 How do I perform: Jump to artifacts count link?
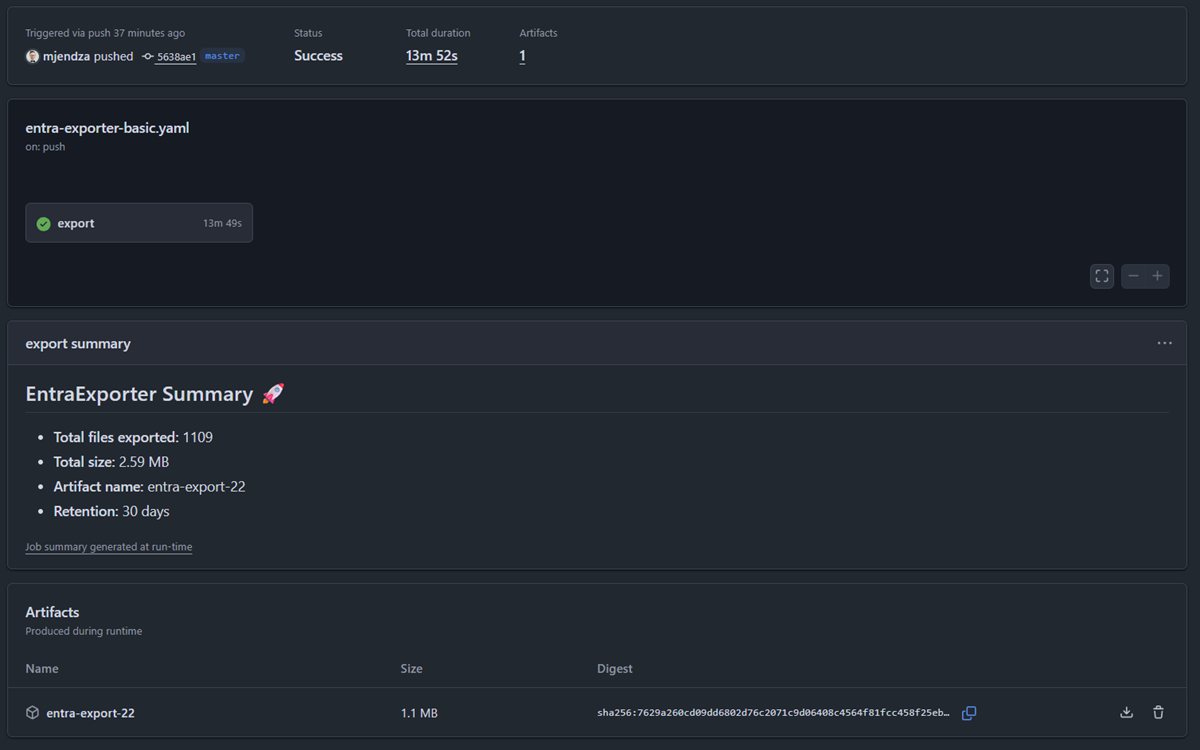pos(522,56)
